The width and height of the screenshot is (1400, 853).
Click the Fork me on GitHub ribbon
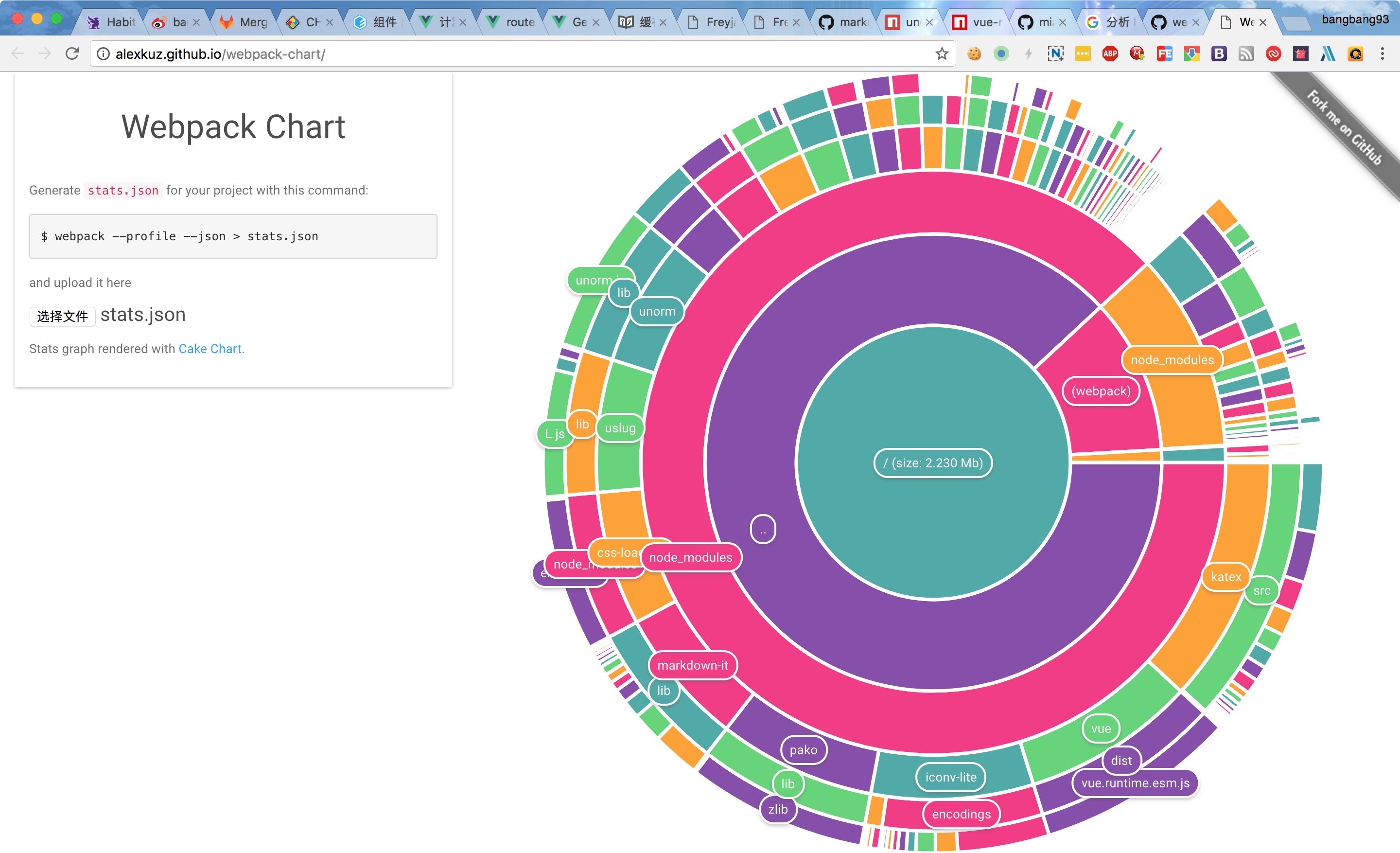pos(1344,128)
